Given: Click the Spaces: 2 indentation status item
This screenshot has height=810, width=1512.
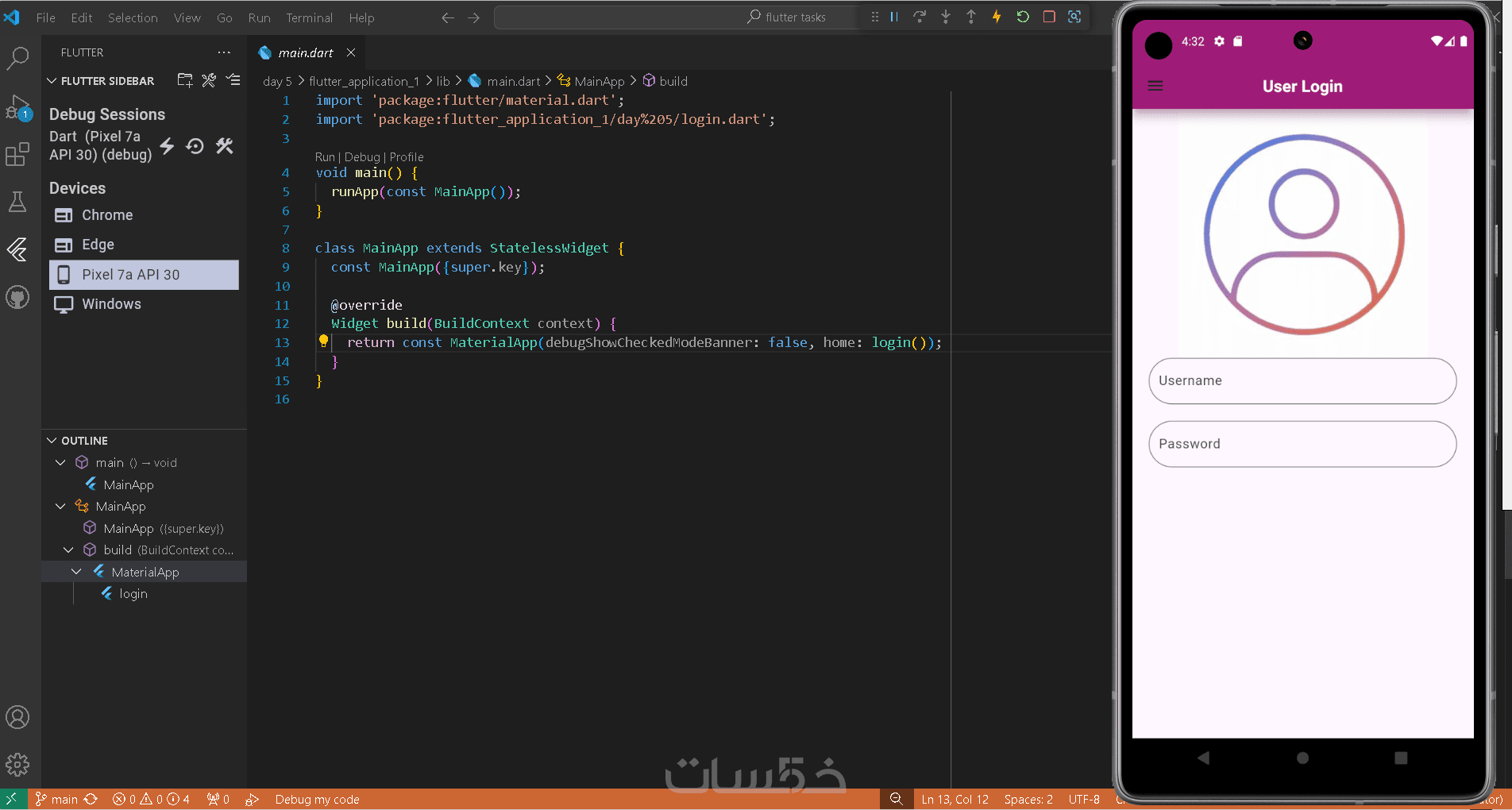Looking at the screenshot, I should pyautogui.click(x=1028, y=800).
